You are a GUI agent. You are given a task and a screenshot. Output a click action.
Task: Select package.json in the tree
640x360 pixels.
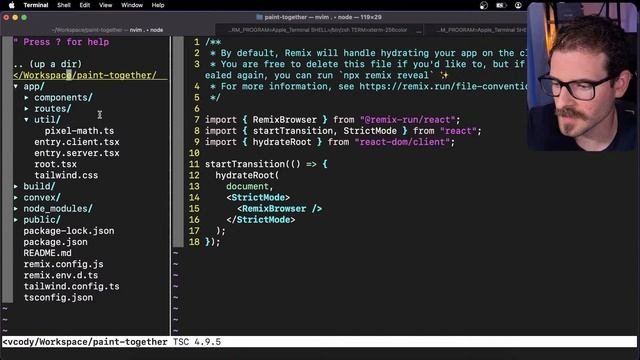[x=55, y=242]
